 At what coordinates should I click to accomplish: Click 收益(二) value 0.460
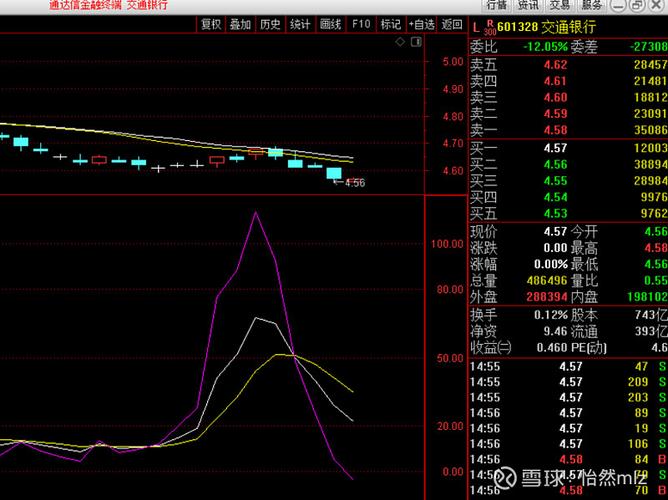click(x=553, y=348)
